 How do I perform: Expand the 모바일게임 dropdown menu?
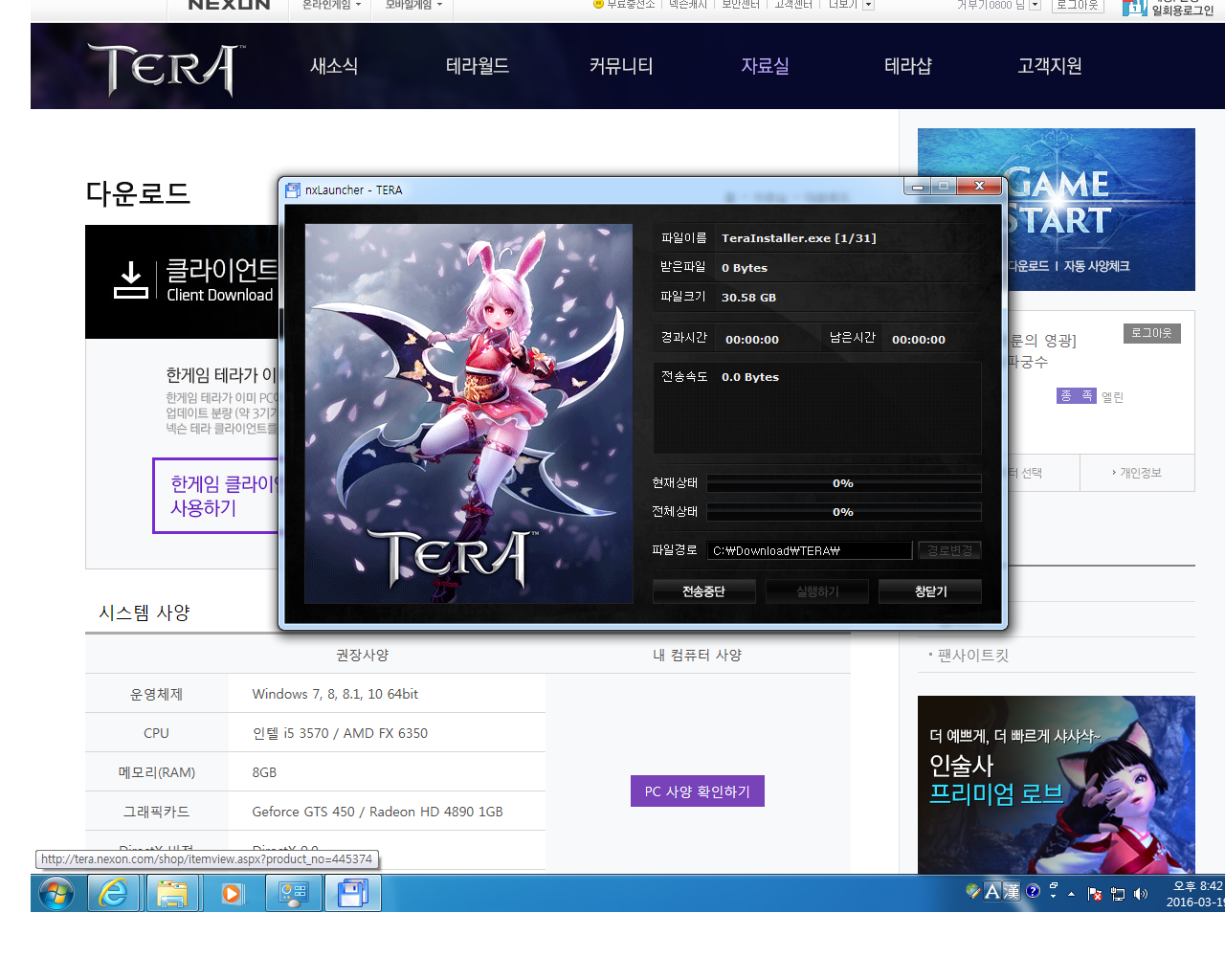(413, 5)
